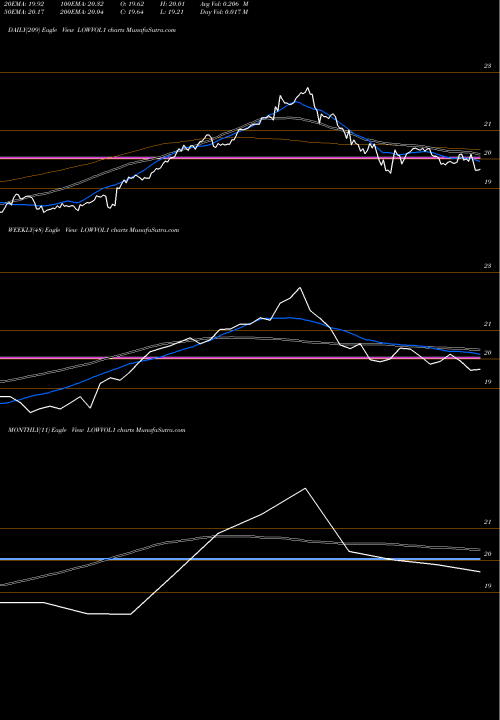500x720 pixels.
Task: Click the 20EMA: 19.92 value
Action: point(26,4)
